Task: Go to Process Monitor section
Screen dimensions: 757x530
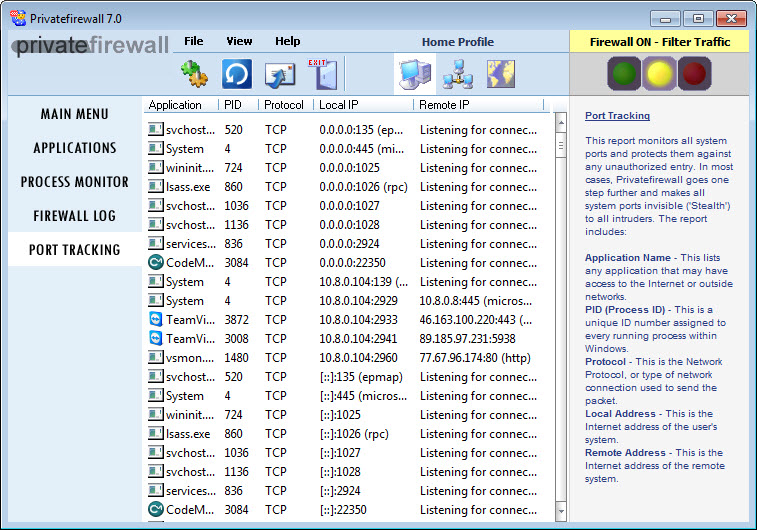Action: tap(75, 182)
